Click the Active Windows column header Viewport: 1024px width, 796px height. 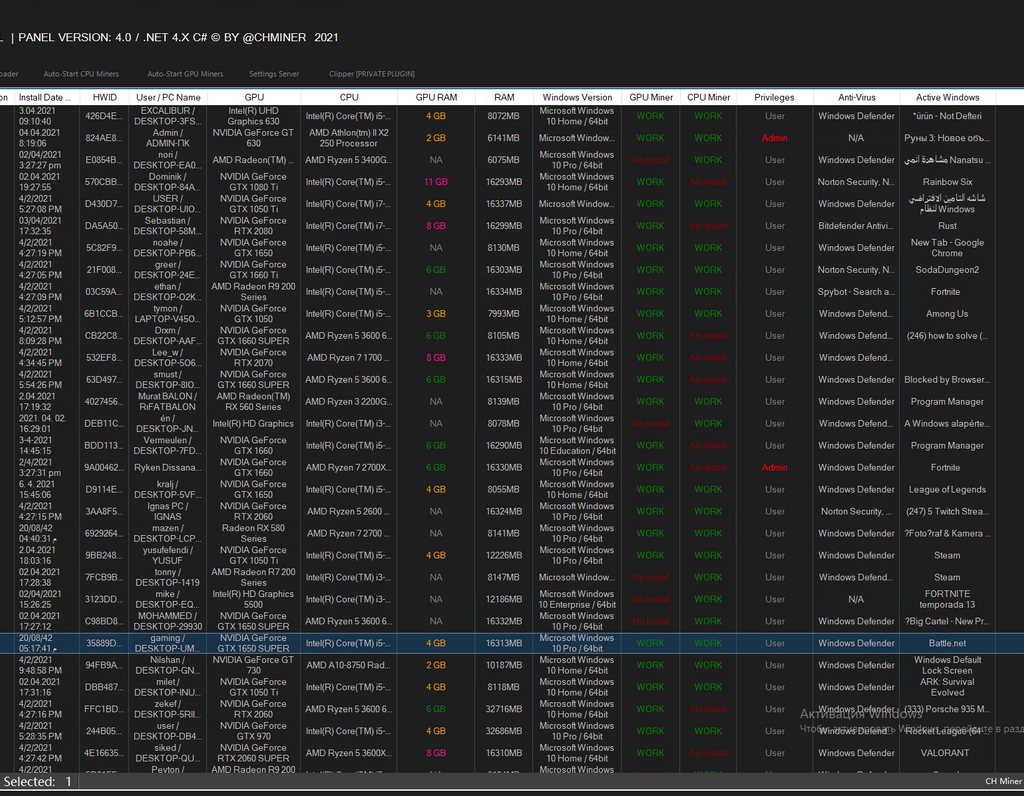click(947, 97)
